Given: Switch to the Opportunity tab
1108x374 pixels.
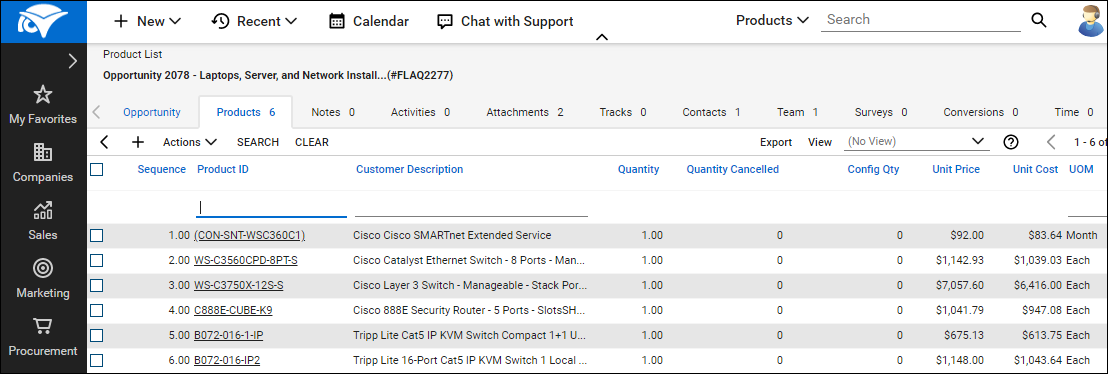Looking at the screenshot, I should [x=152, y=112].
